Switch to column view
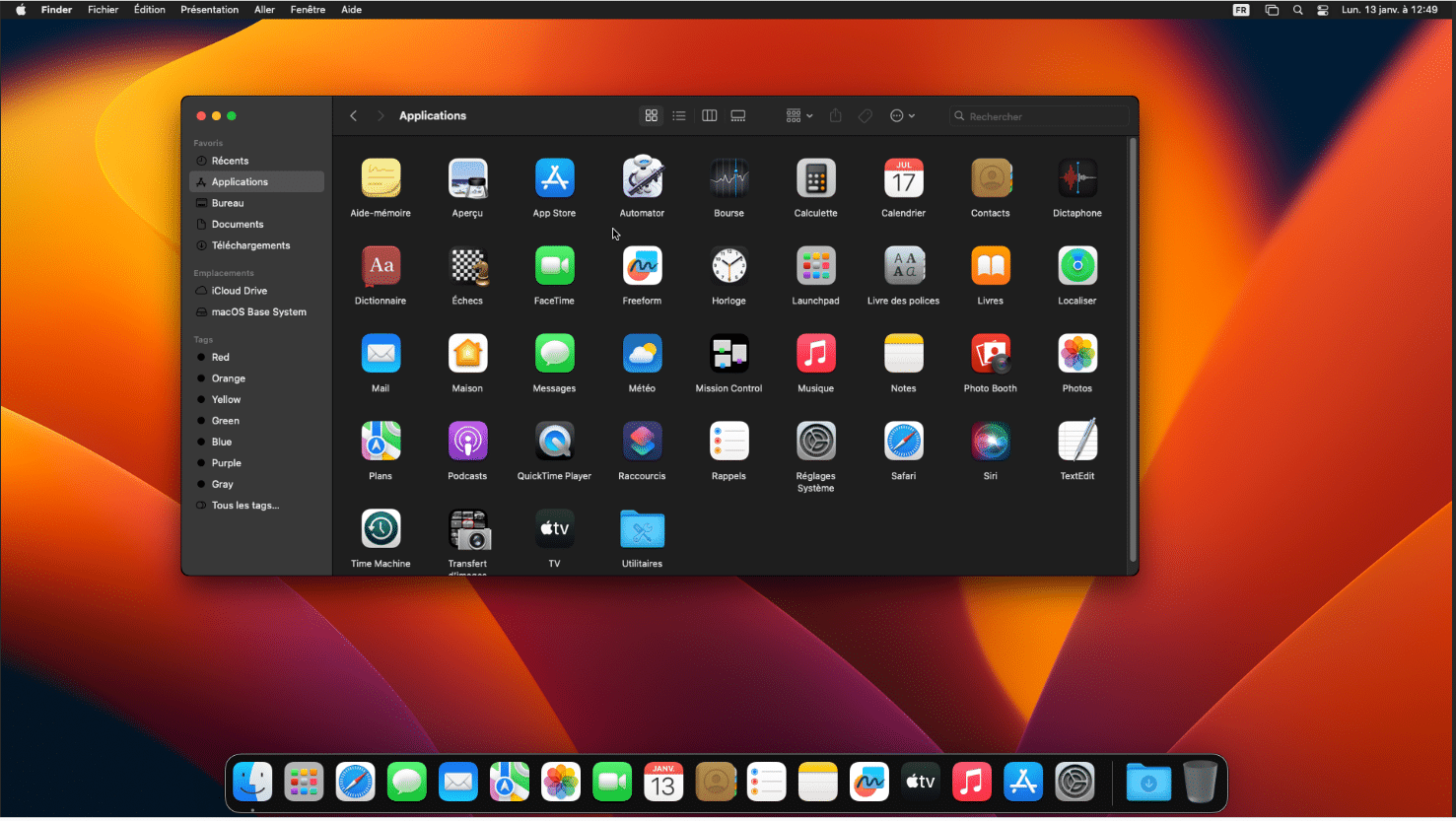The image size is (1456, 821). [x=709, y=115]
